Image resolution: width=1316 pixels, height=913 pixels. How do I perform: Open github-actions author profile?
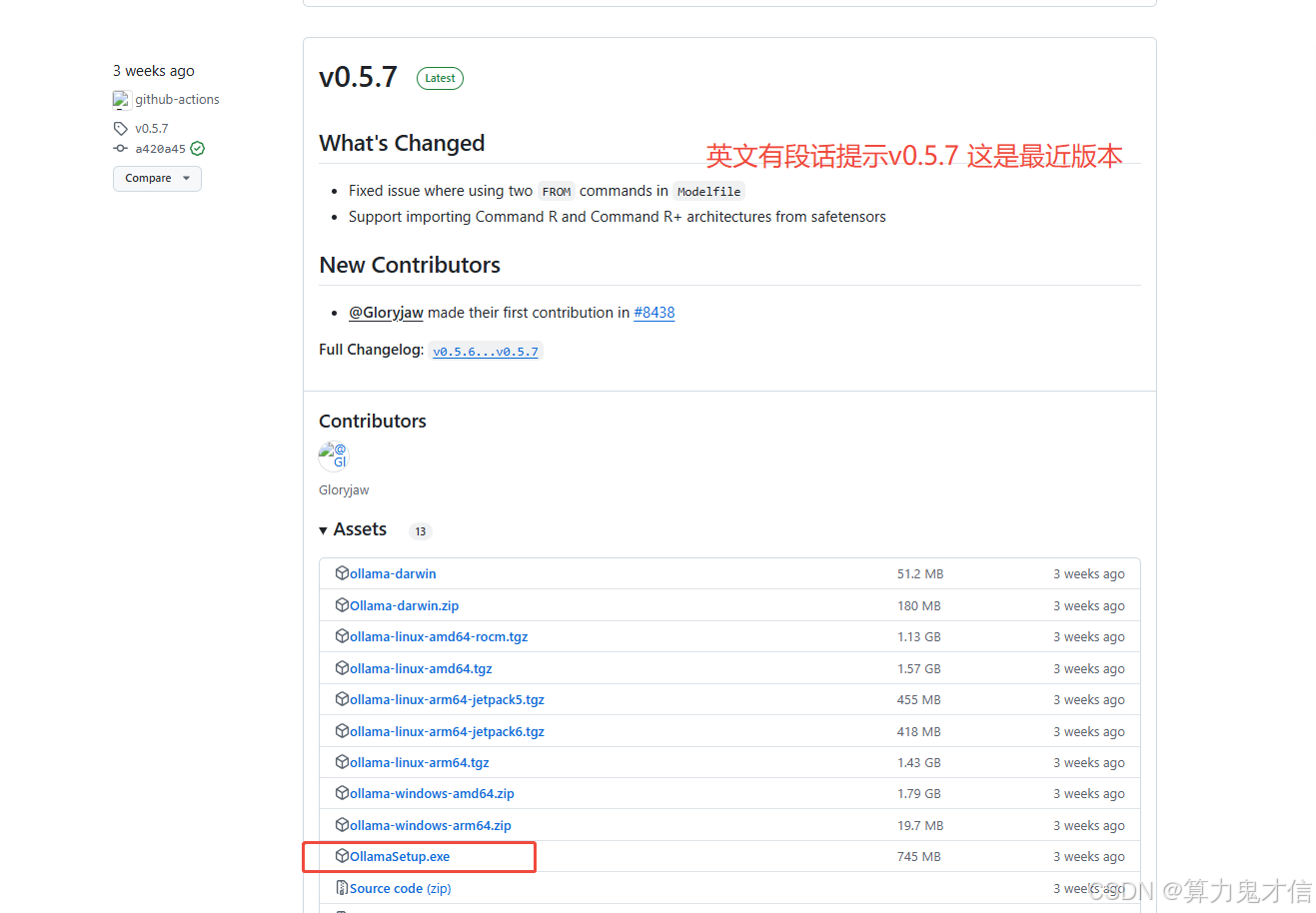pos(177,100)
